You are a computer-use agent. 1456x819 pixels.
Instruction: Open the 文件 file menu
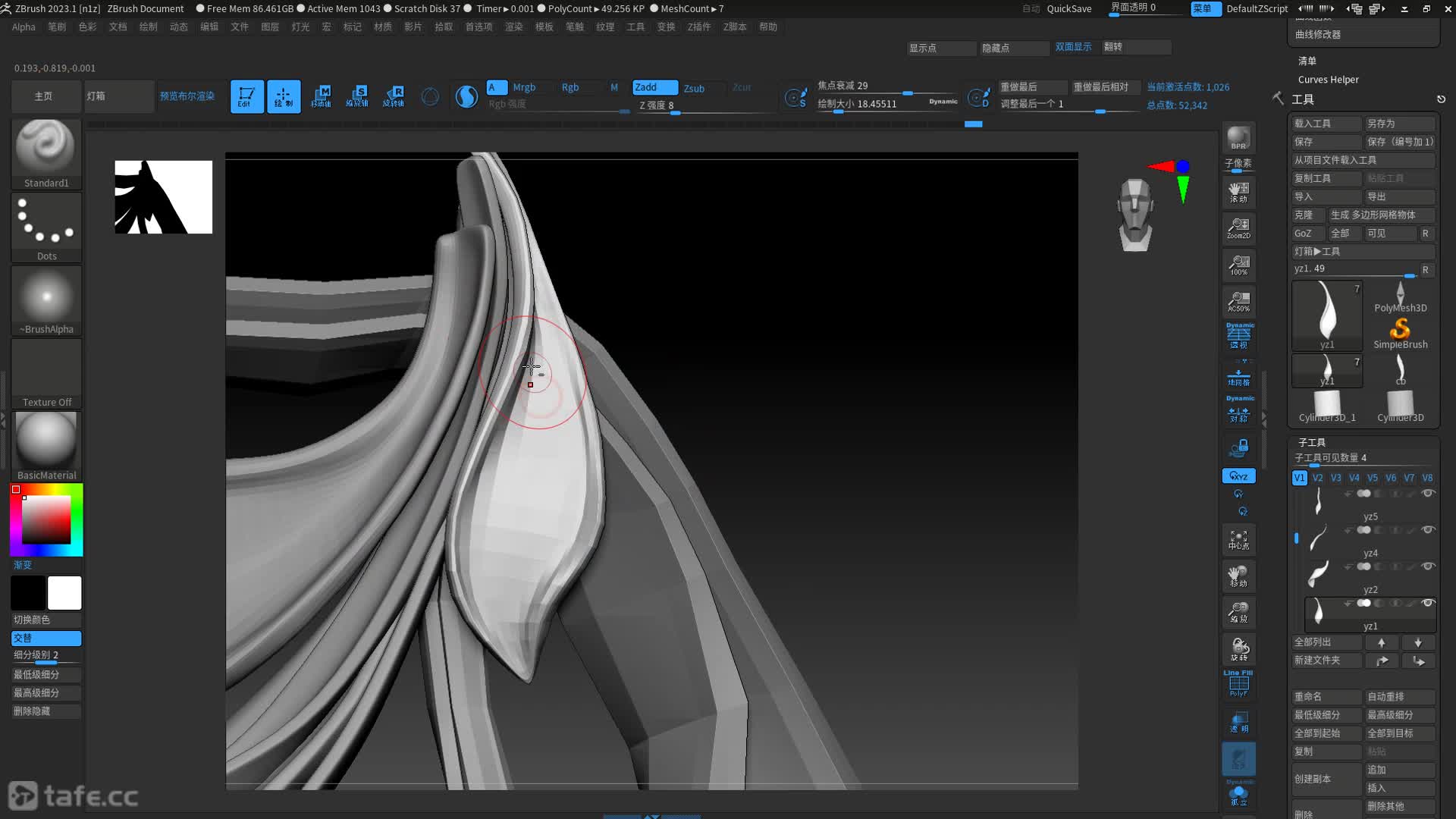(240, 27)
